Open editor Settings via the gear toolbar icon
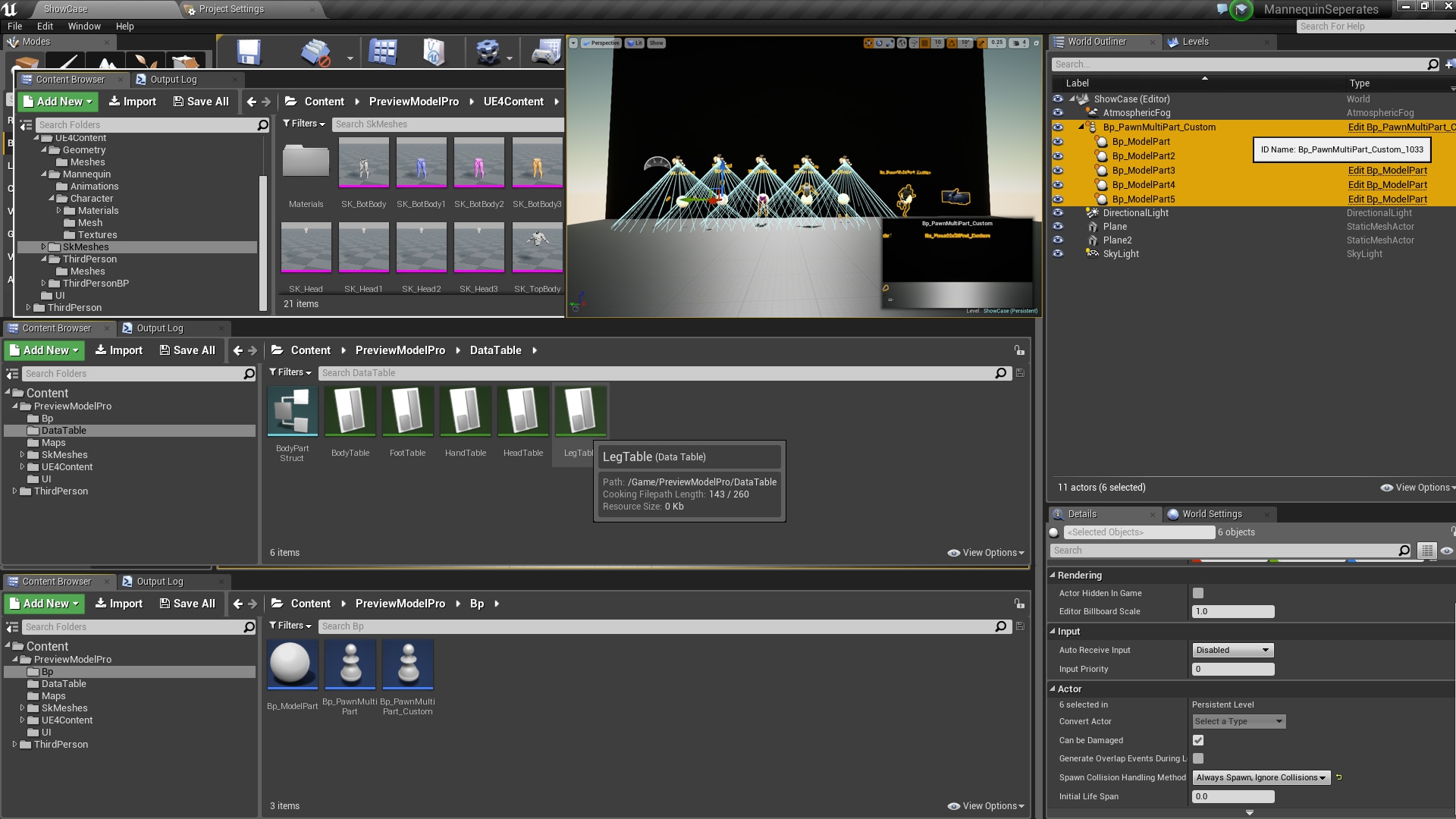1456x819 pixels. (489, 52)
